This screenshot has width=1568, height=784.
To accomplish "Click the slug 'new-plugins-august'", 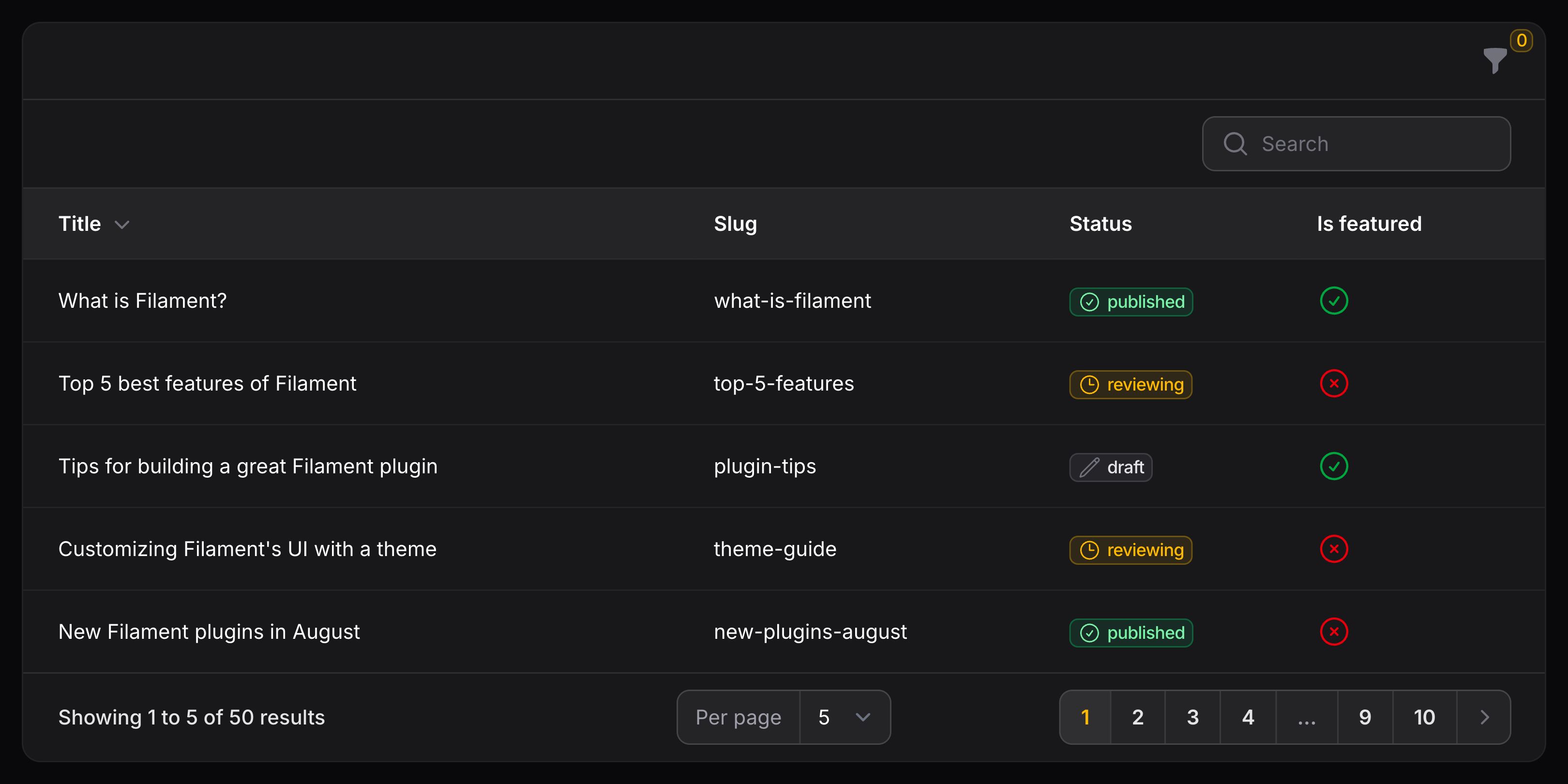I will click(x=810, y=632).
